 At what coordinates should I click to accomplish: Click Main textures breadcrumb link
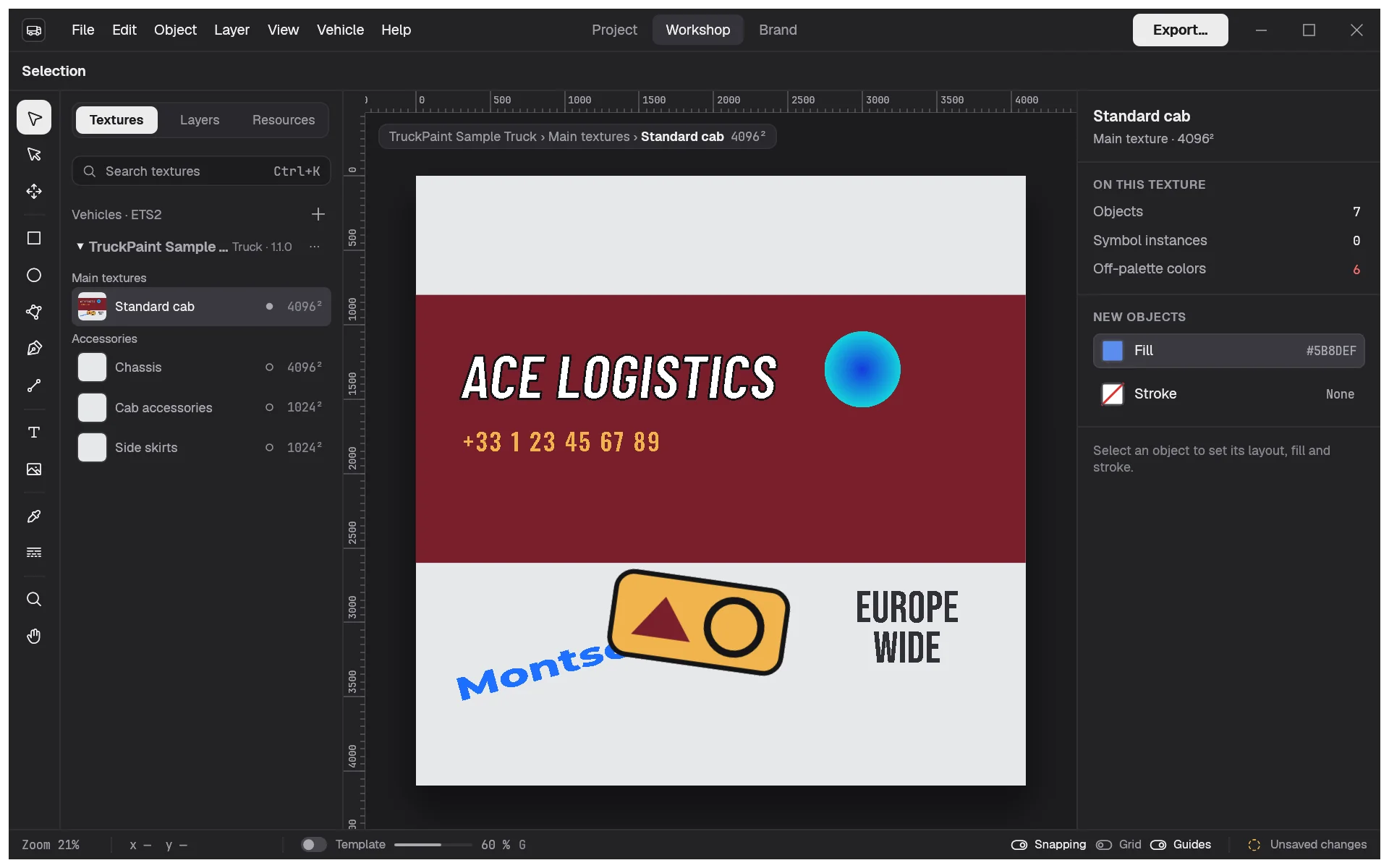coord(589,137)
